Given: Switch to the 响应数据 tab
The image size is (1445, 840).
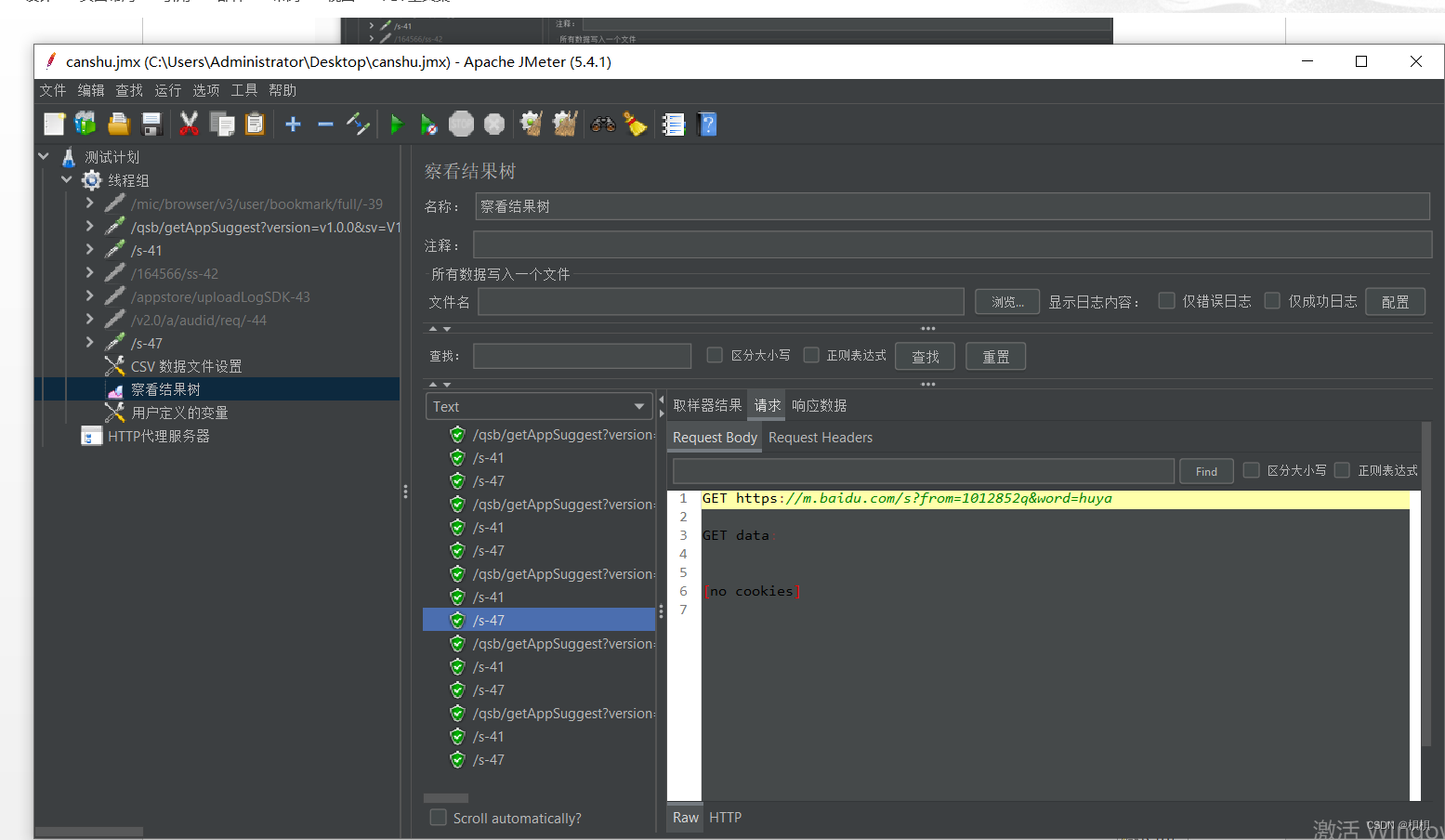Looking at the screenshot, I should pyautogui.click(x=819, y=405).
